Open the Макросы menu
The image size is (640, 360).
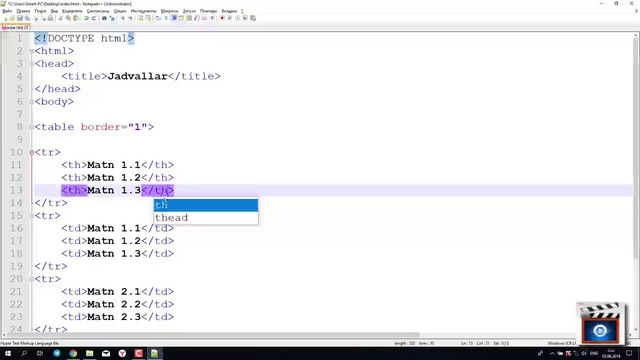coord(169,11)
